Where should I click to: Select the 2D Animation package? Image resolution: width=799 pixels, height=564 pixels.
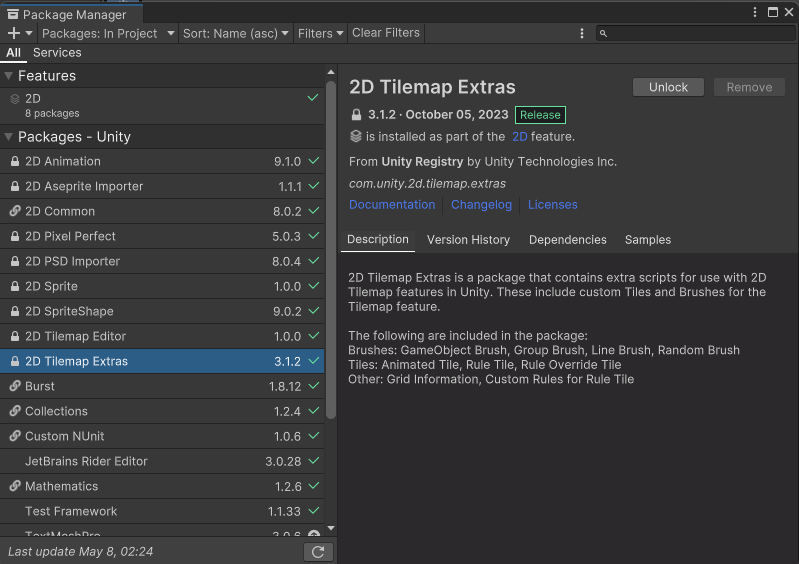pyautogui.click(x=162, y=162)
